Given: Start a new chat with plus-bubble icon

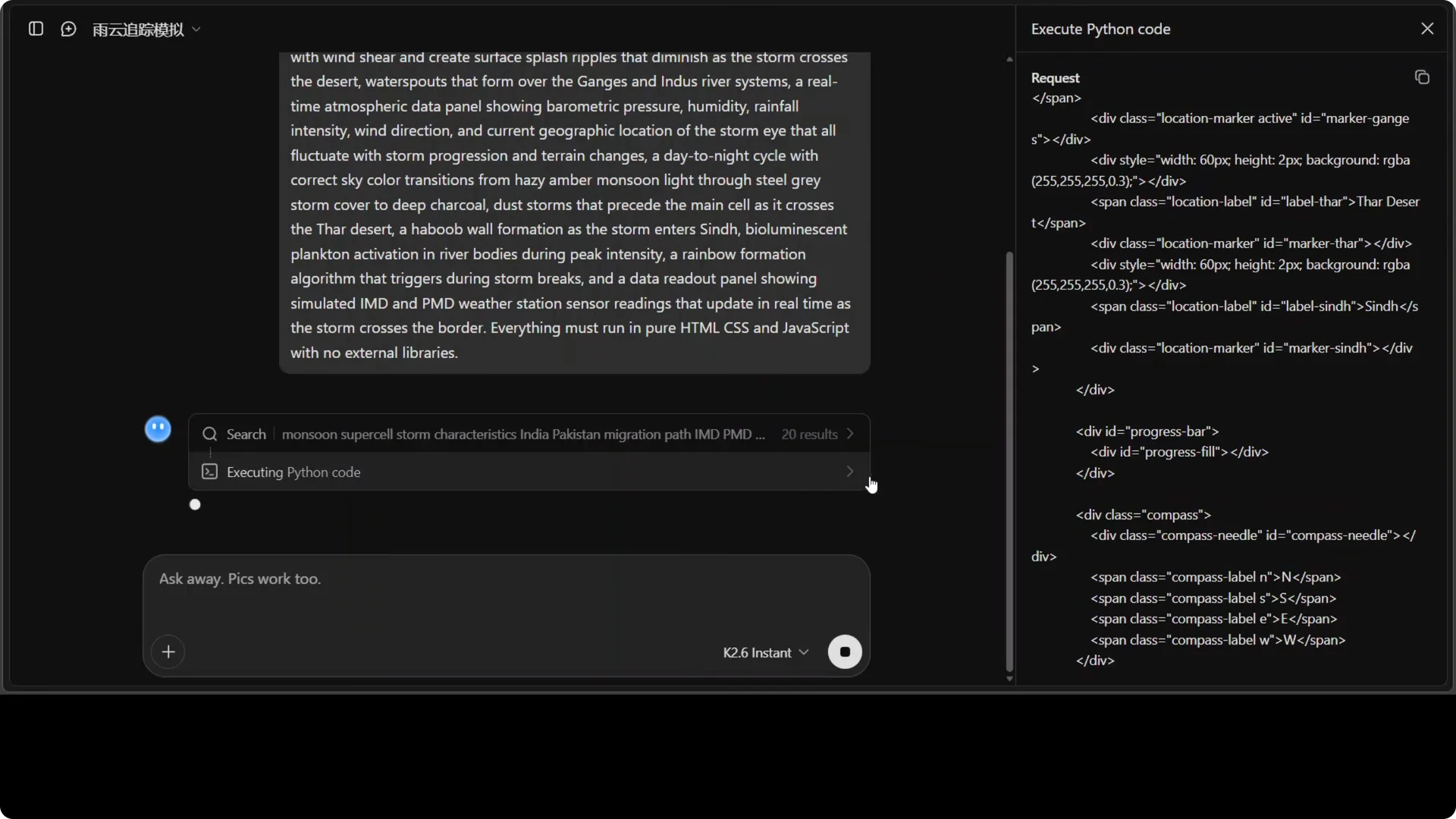Looking at the screenshot, I should [68, 29].
